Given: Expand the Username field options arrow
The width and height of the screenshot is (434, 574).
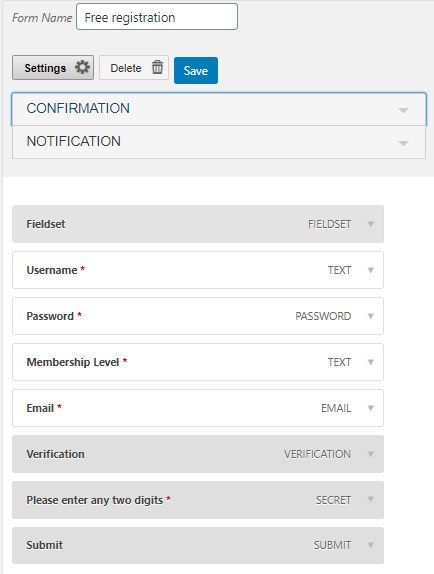Looking at the screenshot, I should point(371,270).
